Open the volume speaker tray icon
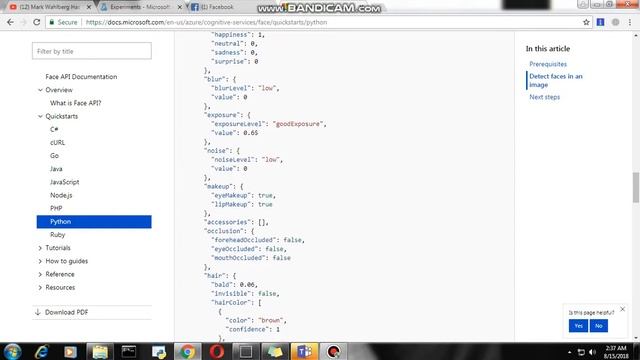Viewport: 640px width, 360px height. pos(593,352)
